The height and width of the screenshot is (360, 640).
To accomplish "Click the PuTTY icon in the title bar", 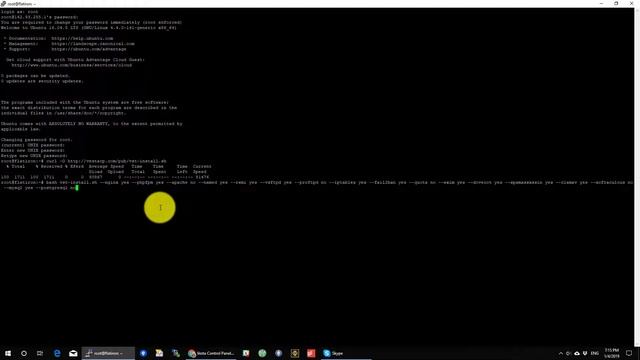I will click(3, 4).
